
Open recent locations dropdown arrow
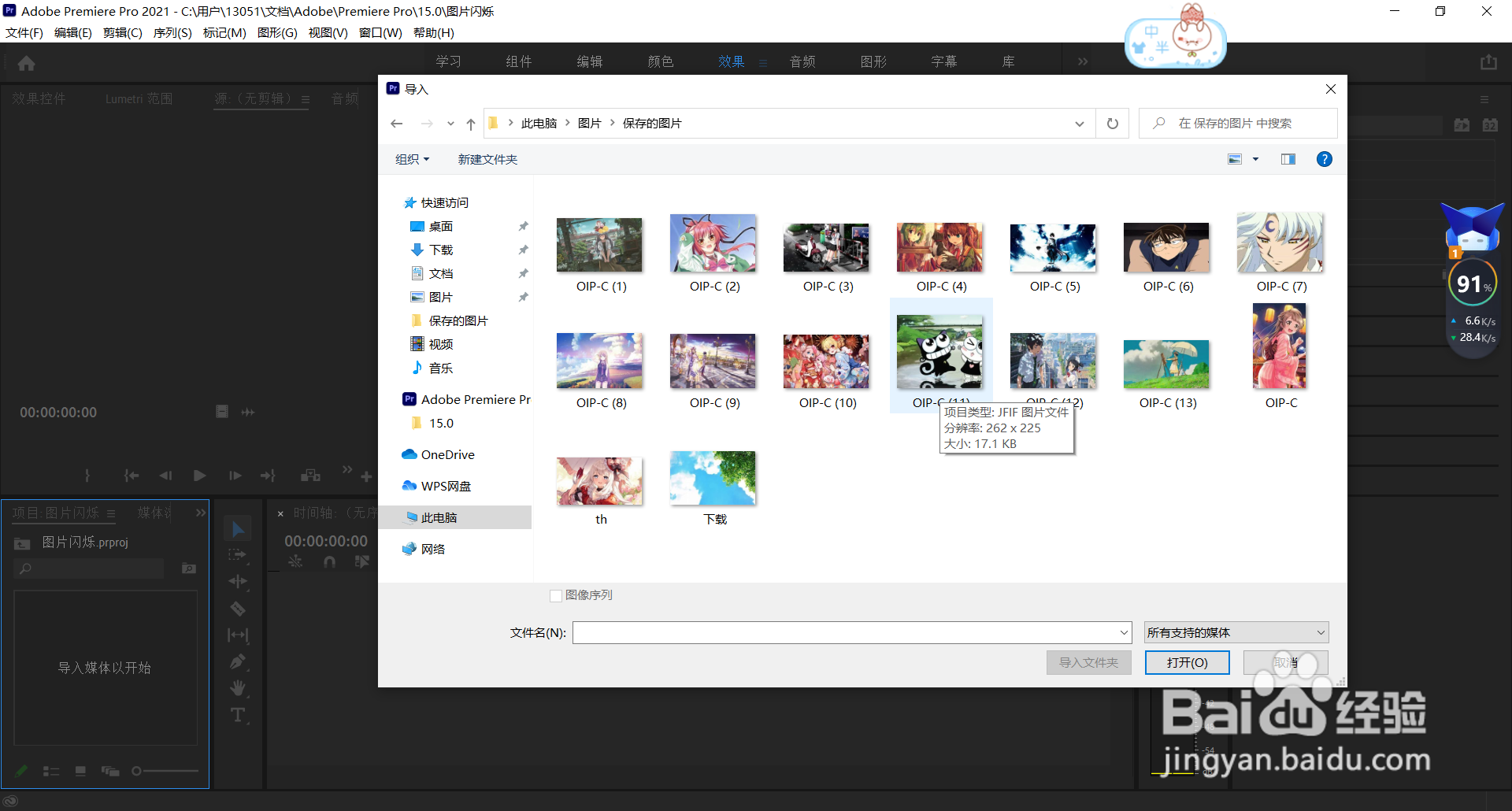click(x=450, y=124)
